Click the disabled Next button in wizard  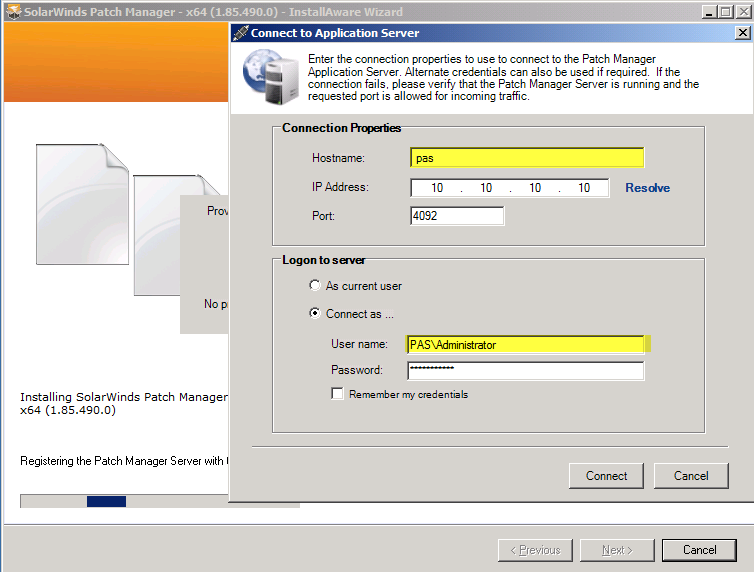point(617,550)
